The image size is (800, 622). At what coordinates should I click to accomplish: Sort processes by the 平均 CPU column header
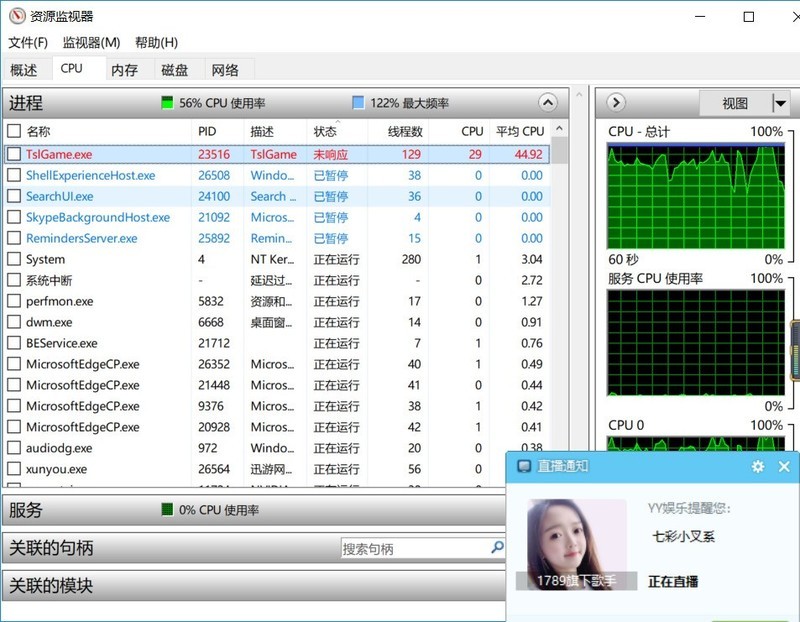(x=519, y=131)
